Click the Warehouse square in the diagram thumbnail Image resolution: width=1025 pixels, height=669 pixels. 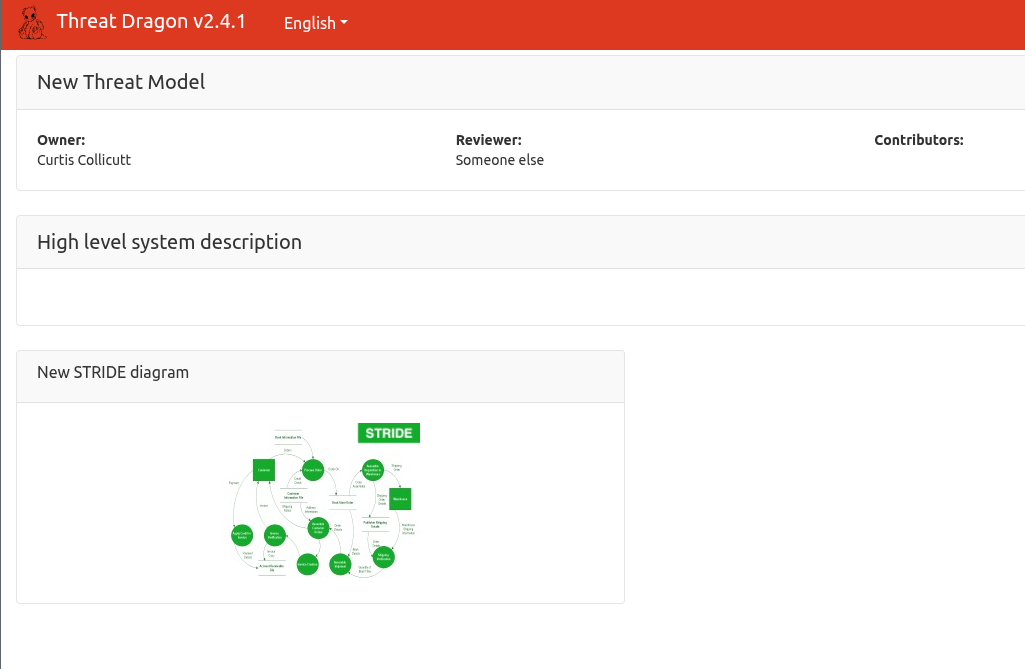coord(400,498)
